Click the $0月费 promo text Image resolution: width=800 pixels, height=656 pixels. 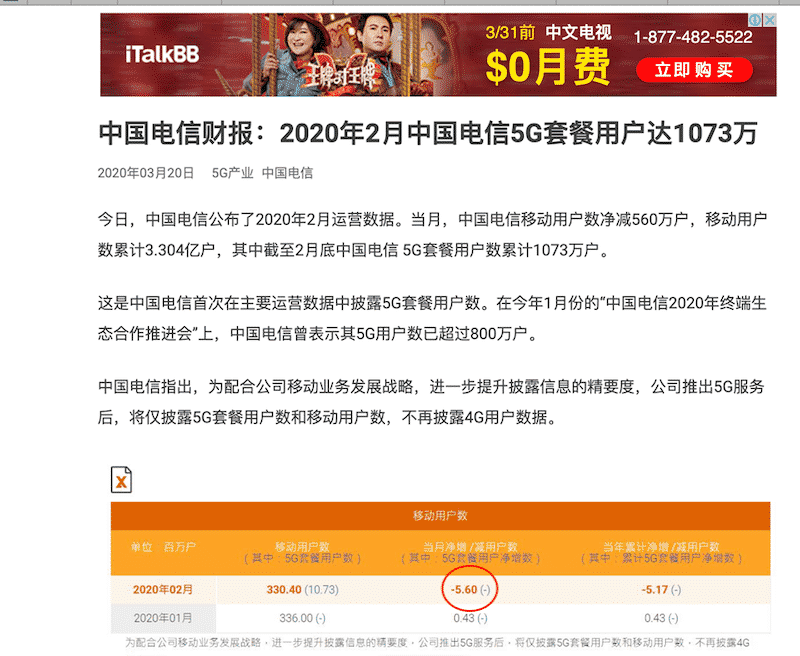click(548, 67)
